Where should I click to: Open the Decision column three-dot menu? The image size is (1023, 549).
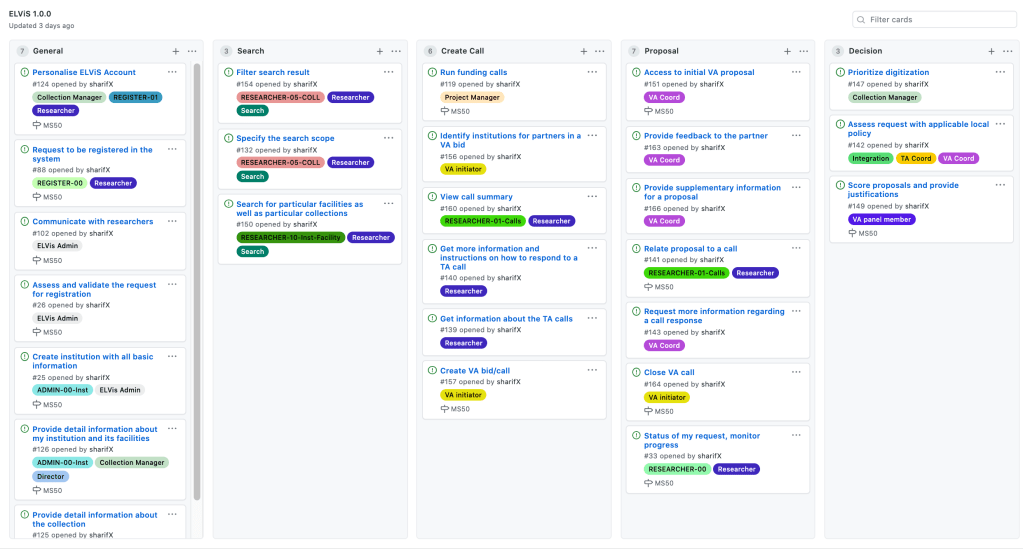(x=1008, y=51)
